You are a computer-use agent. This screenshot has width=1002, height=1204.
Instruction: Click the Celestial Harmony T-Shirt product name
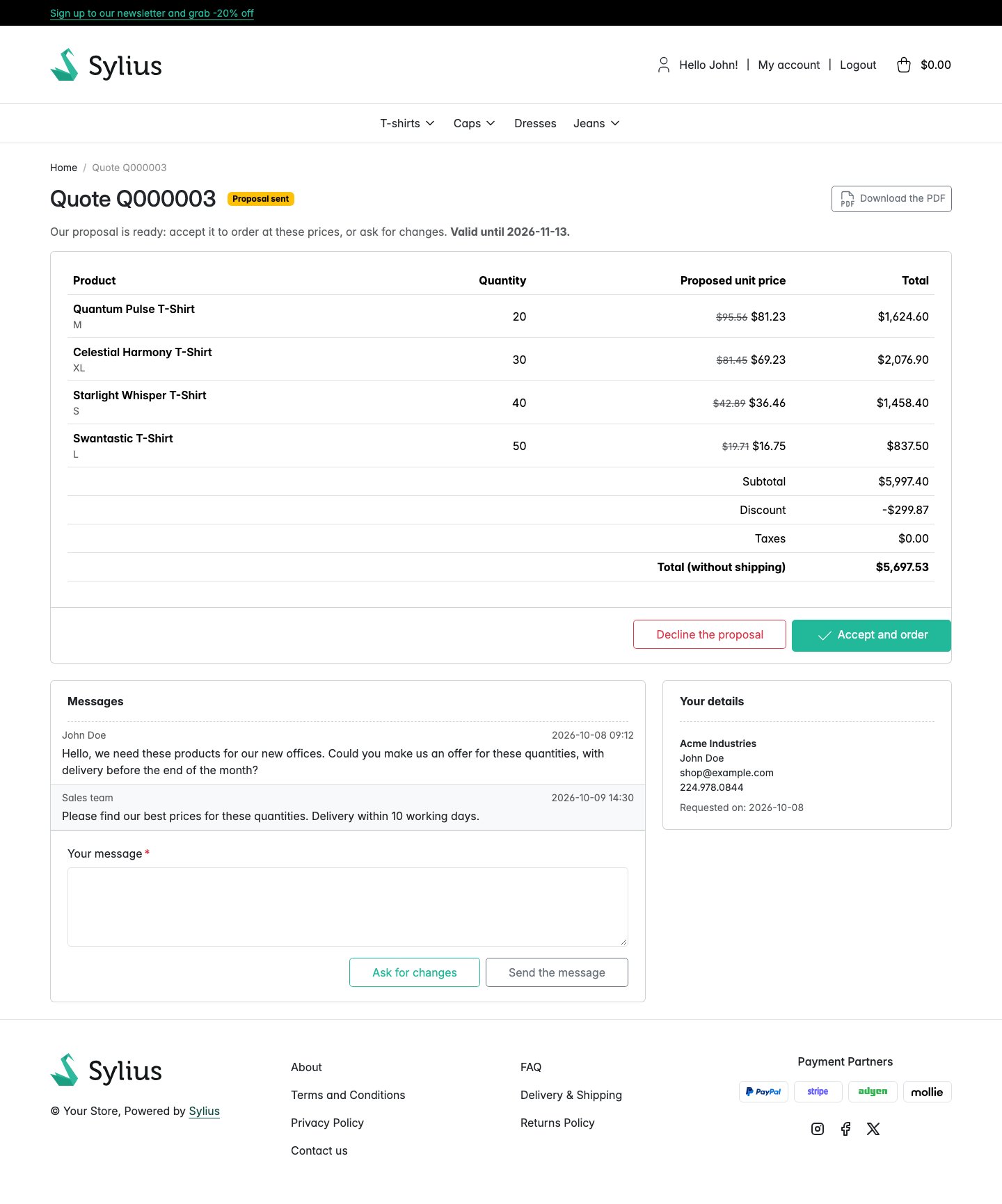pyautogui.click(x=142, y=352)
